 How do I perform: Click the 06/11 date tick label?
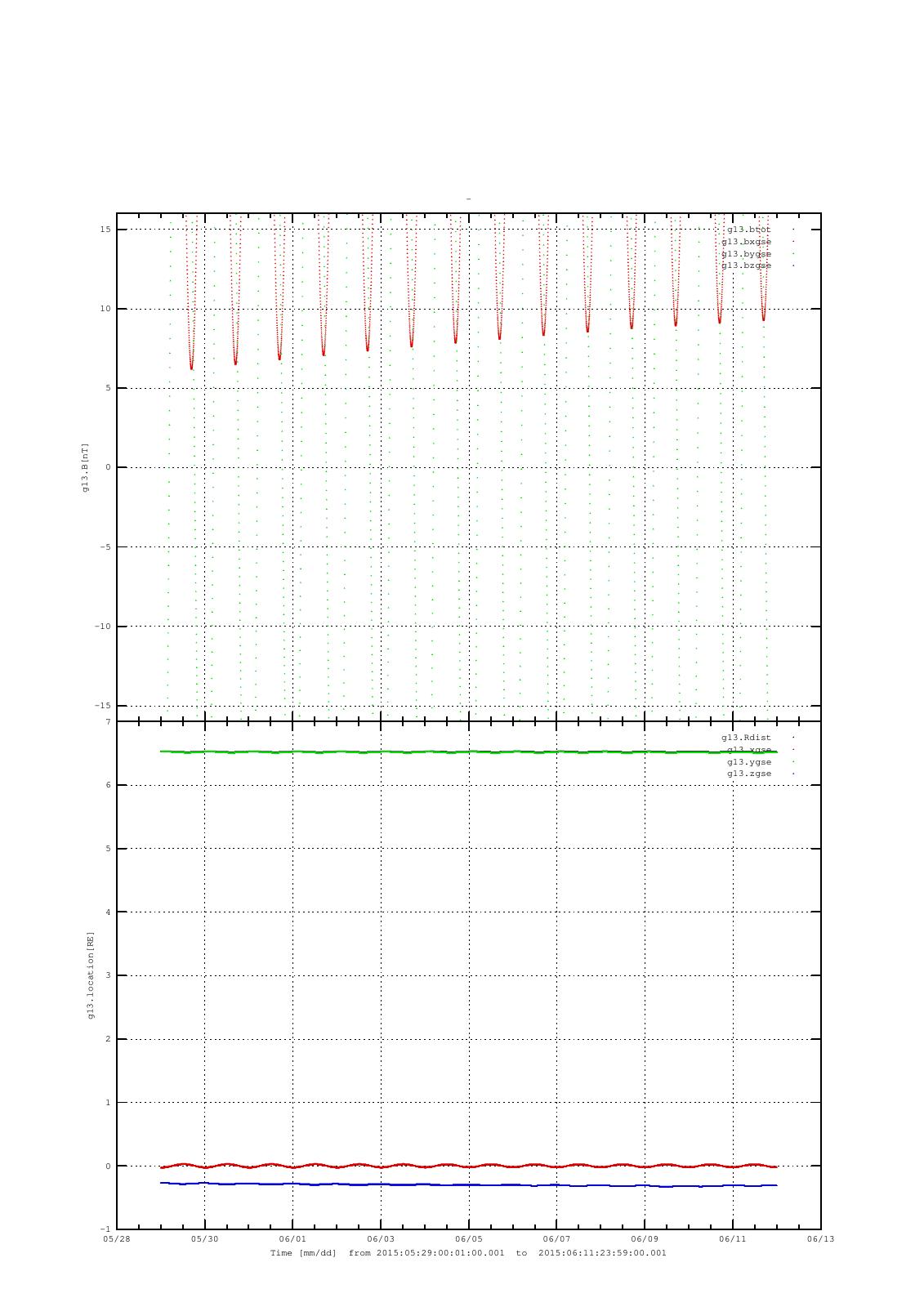[733, 1239]
